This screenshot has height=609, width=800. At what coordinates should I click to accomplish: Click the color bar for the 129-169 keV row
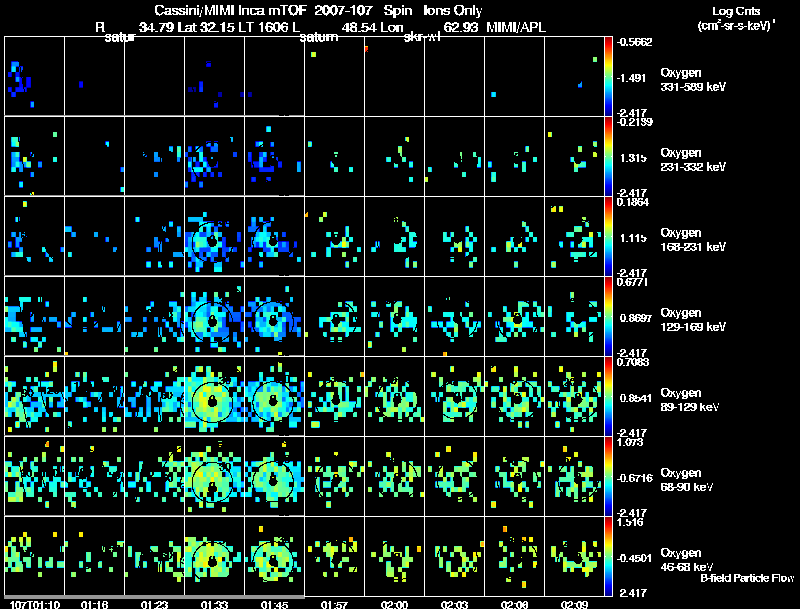point(608,316)
